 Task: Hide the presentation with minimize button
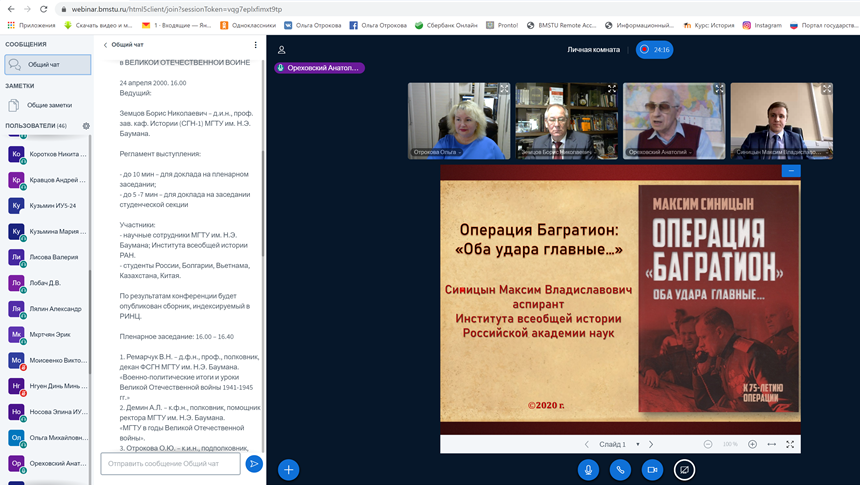pos(791,171)
